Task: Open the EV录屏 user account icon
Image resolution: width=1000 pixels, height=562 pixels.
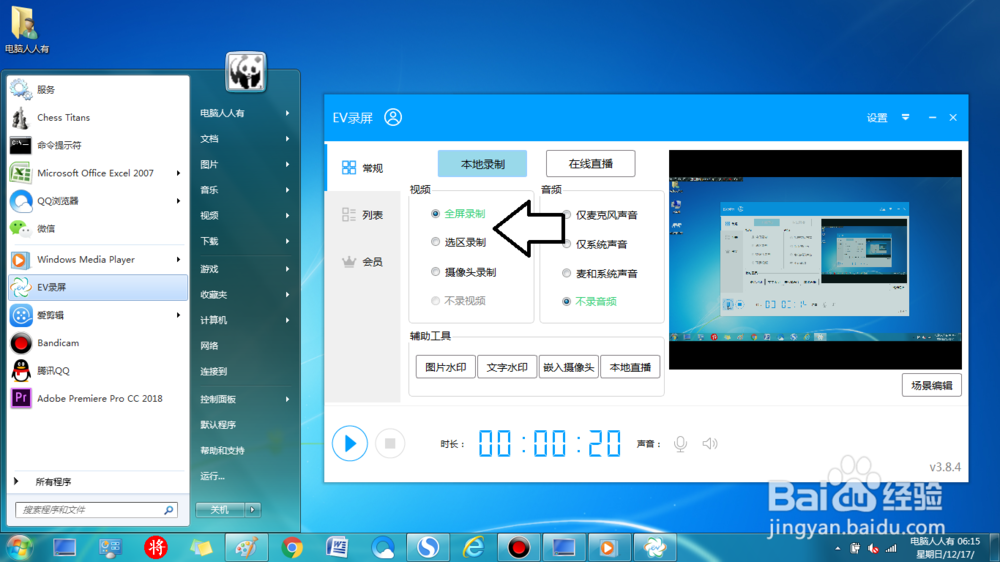Action: pyautogui.click(x=393, y=117)
